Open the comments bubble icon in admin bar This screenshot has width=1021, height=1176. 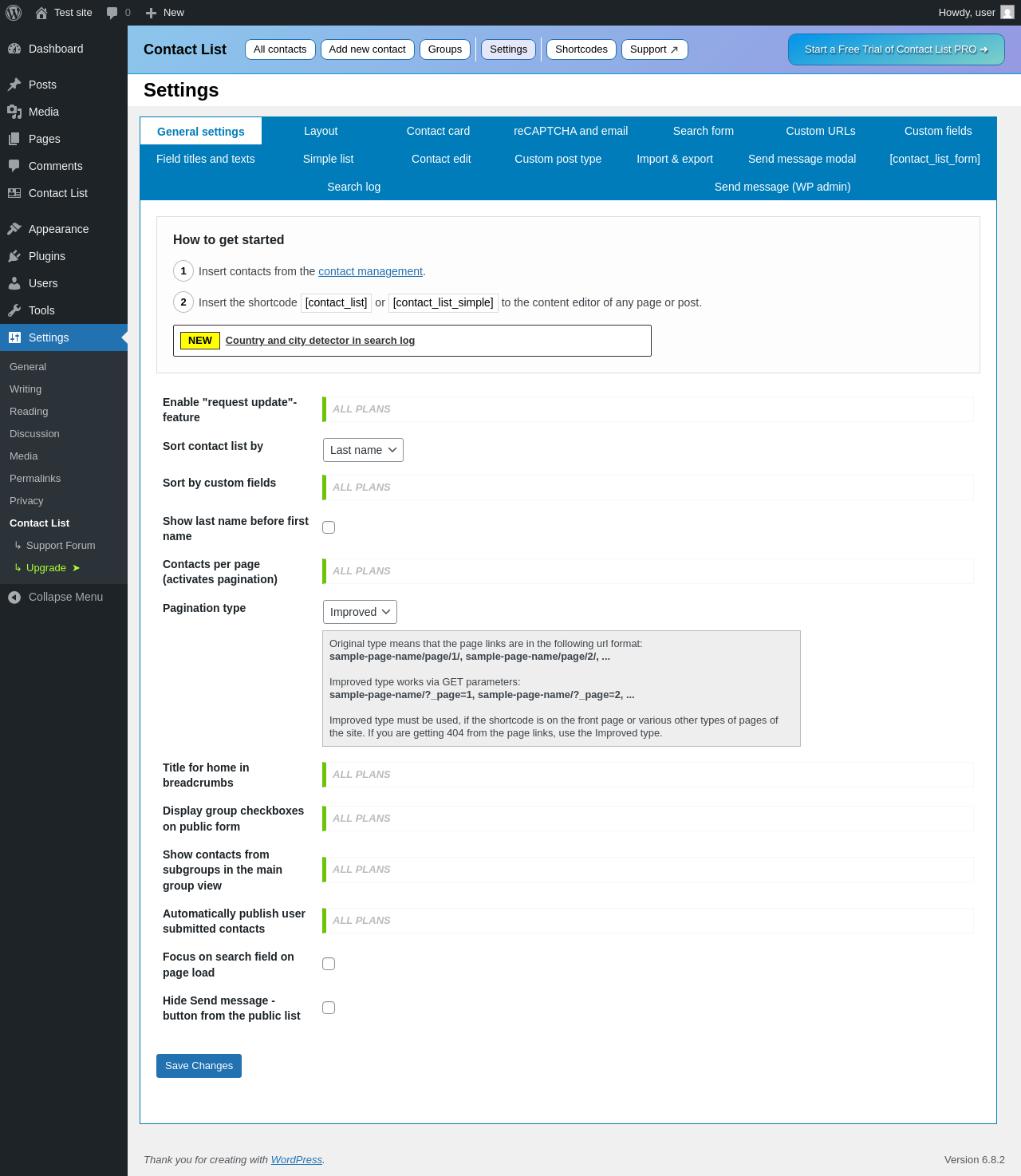[x=112, y=13]
